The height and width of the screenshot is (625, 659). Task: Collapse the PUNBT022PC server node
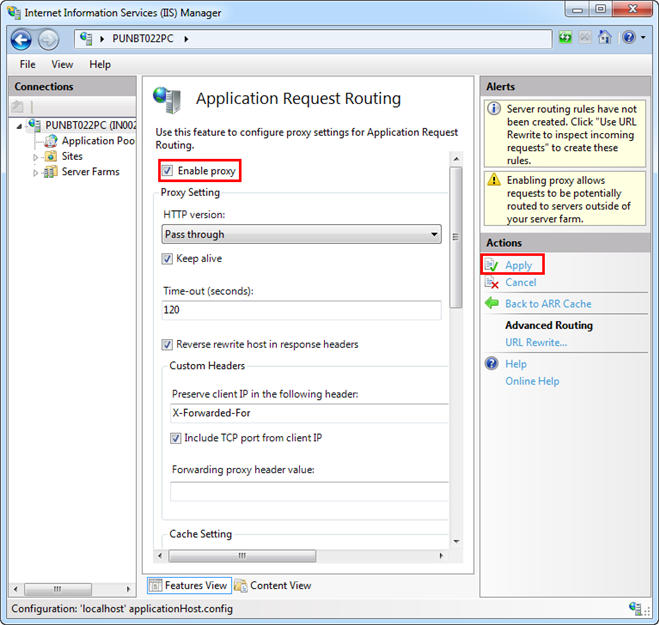click(21, 126)
